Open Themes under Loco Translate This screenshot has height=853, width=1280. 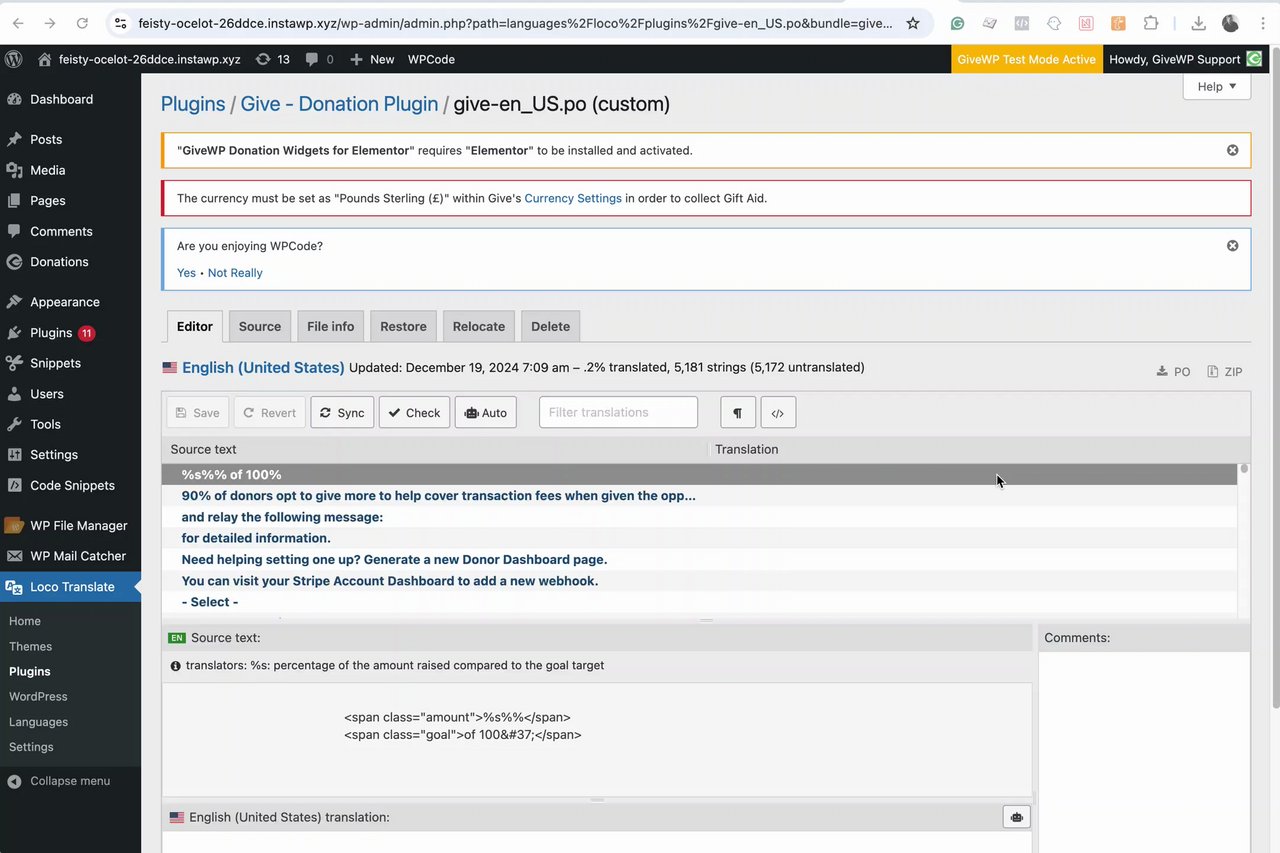[x=30, y=646]
